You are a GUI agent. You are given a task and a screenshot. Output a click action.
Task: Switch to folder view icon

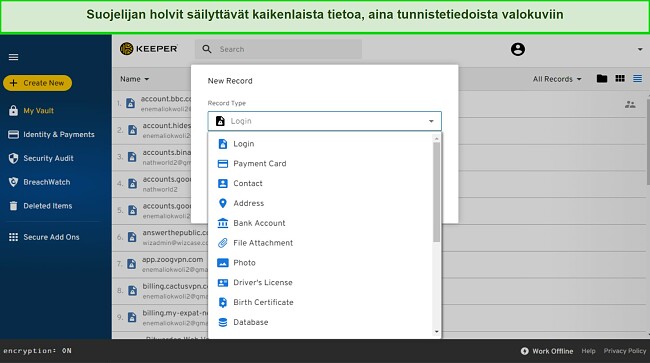[602, 78]
